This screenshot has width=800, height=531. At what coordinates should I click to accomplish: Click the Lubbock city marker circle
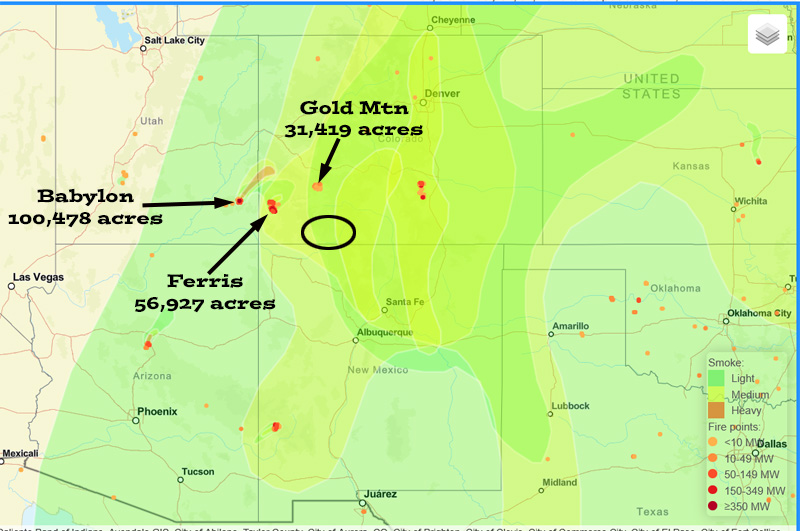click(x=550, y=414)
